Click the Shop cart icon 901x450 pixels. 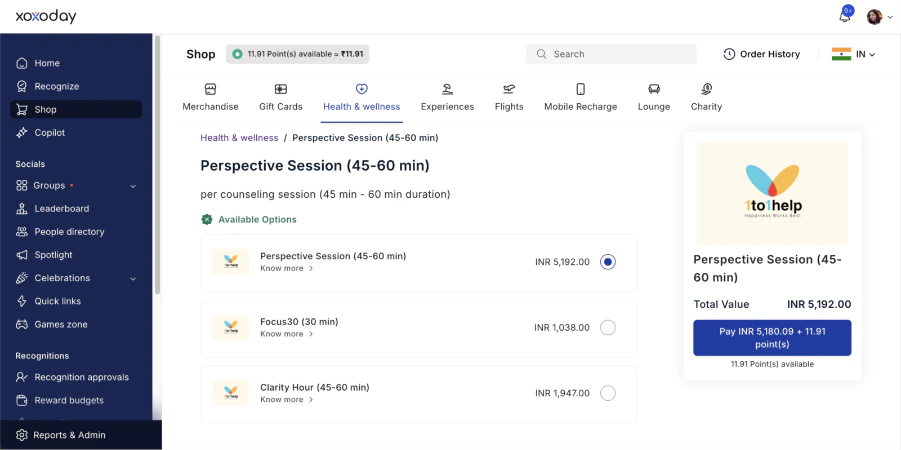(22, 109)
